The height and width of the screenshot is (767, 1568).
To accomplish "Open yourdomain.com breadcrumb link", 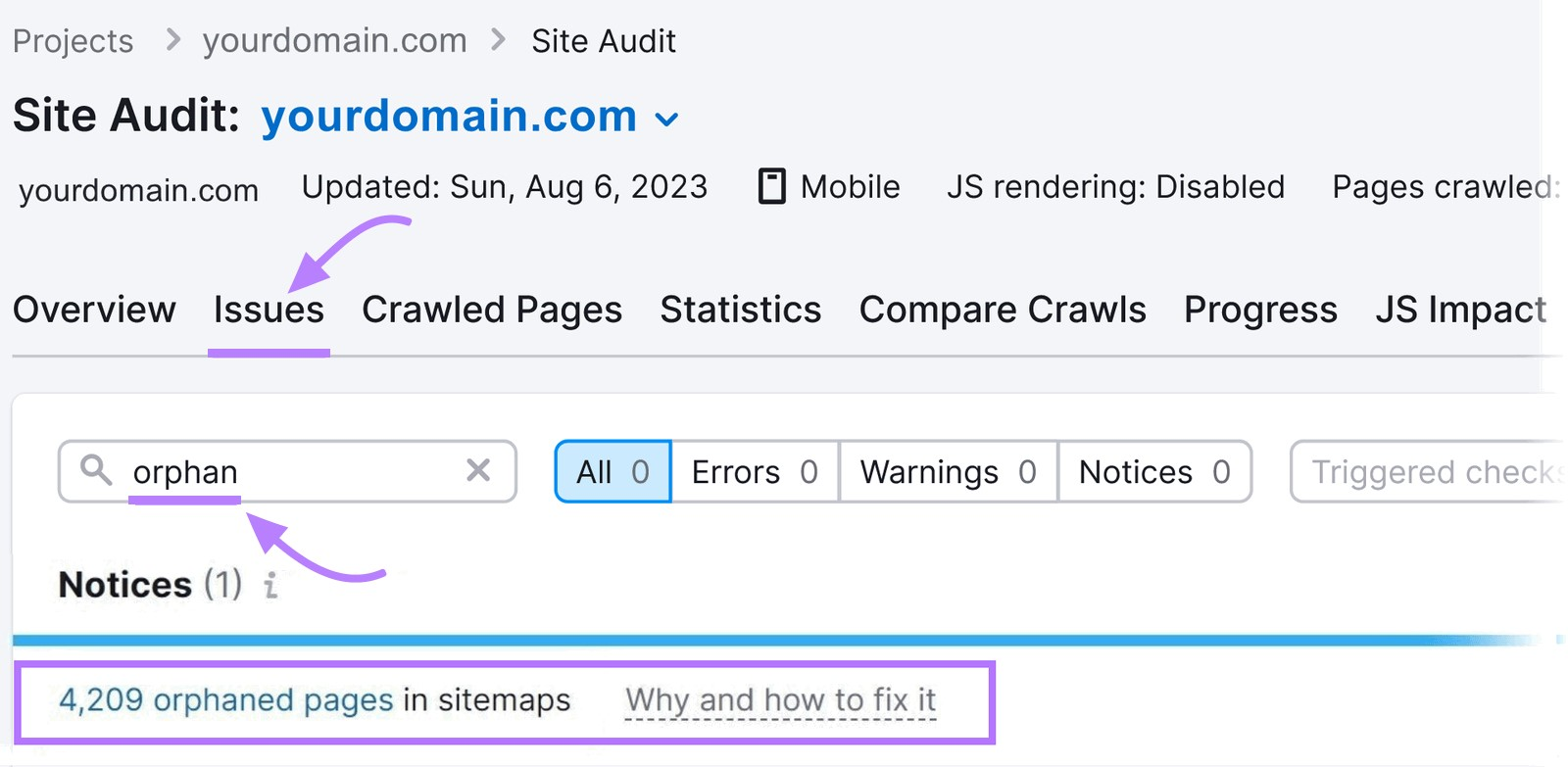I will 334,41.
